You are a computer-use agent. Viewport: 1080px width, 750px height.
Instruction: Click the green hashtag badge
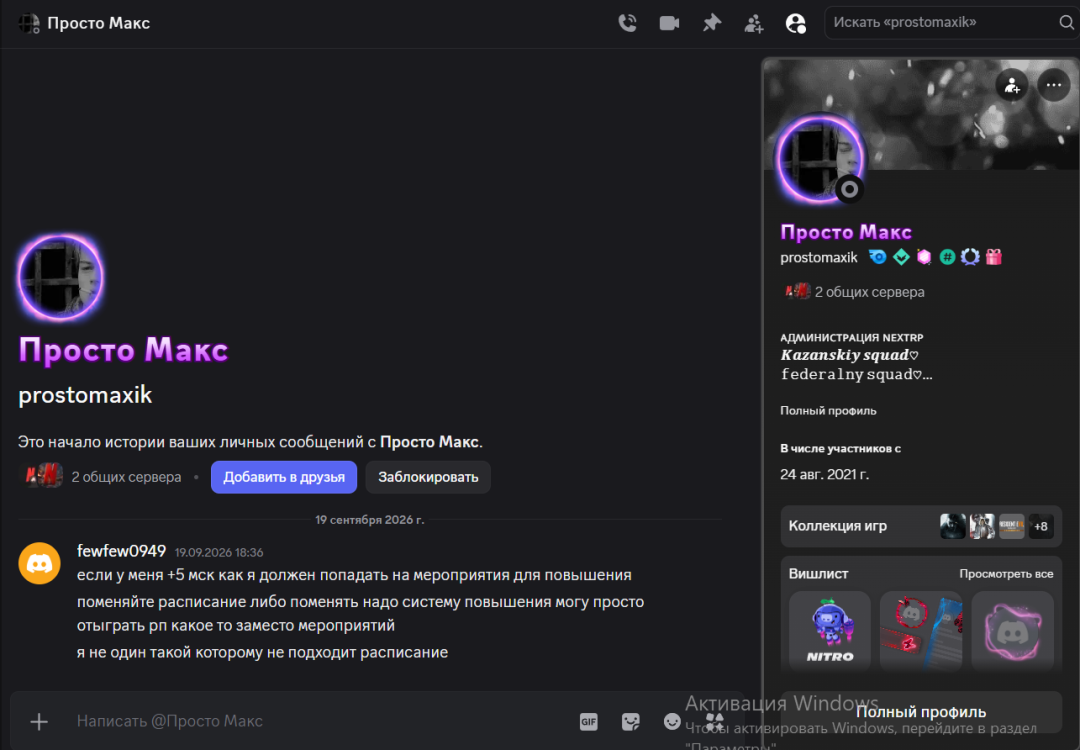(x=947, y=257)
